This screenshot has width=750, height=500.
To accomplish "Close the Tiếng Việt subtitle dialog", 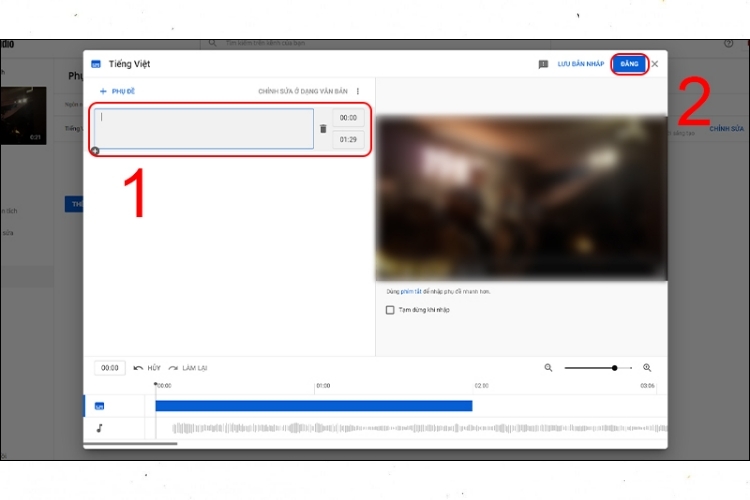I will pos(655,64).
